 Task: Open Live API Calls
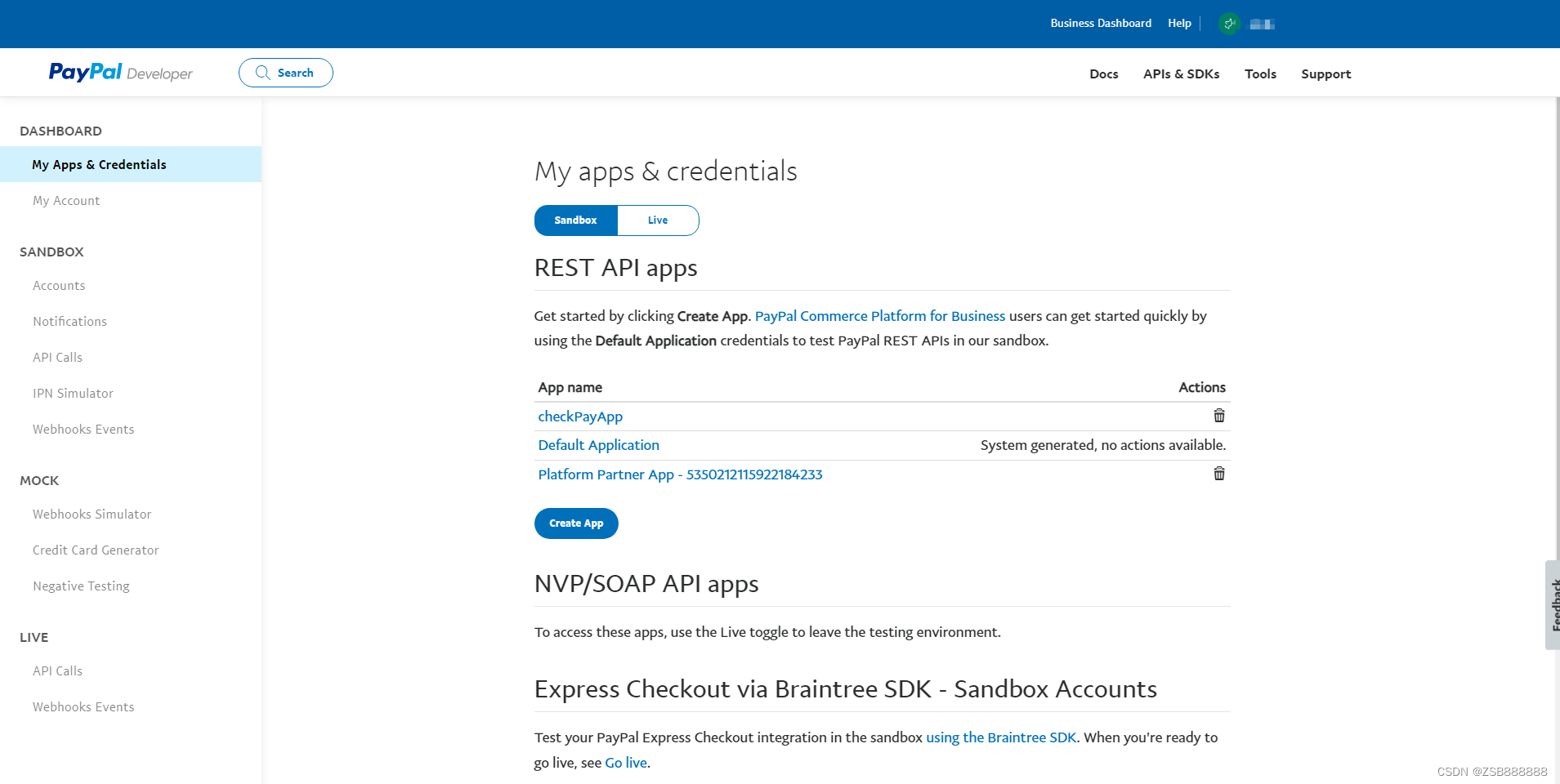[57, 671]
